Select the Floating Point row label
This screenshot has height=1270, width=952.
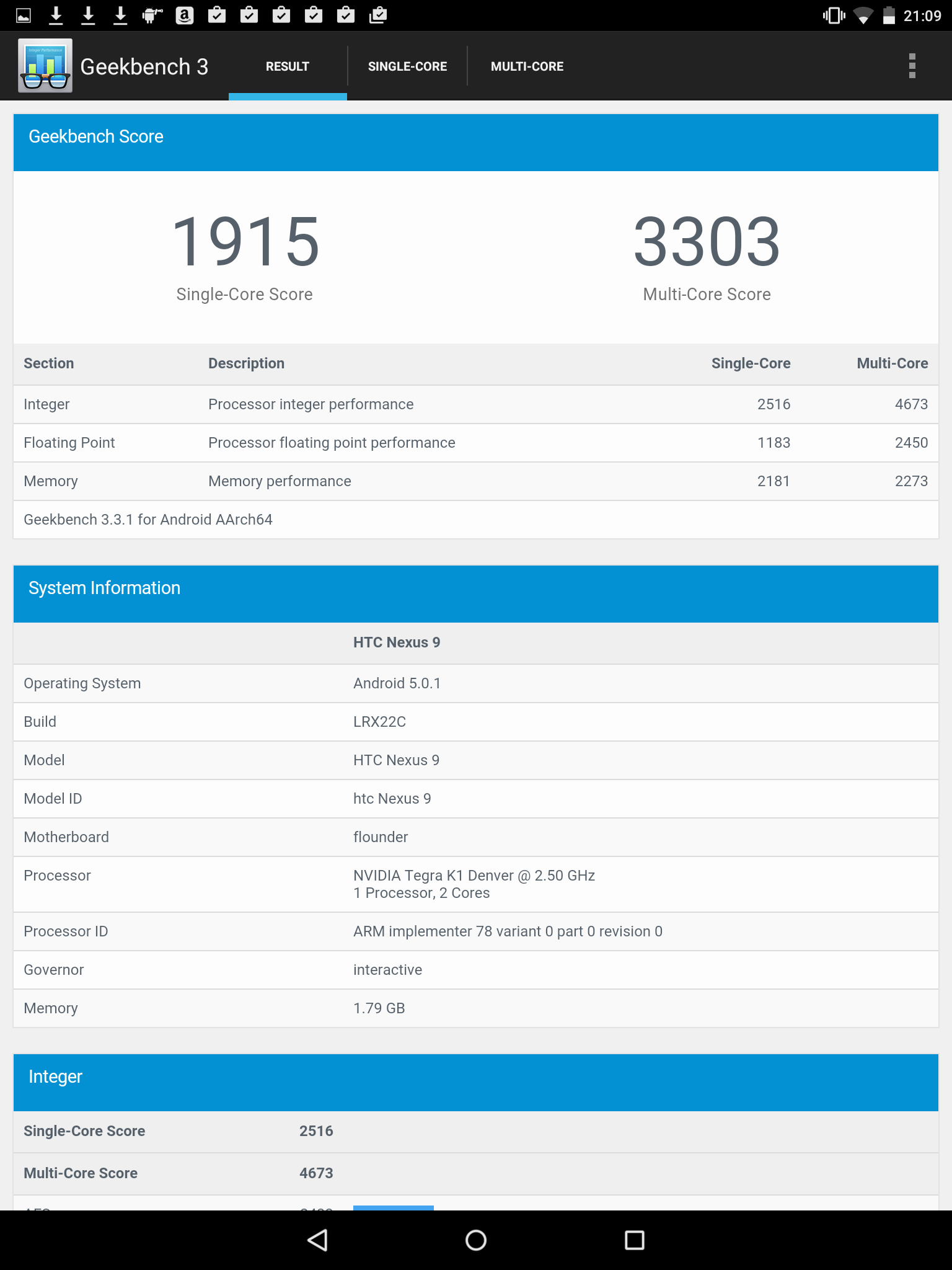pyautogui.click(x=69, y=443)
